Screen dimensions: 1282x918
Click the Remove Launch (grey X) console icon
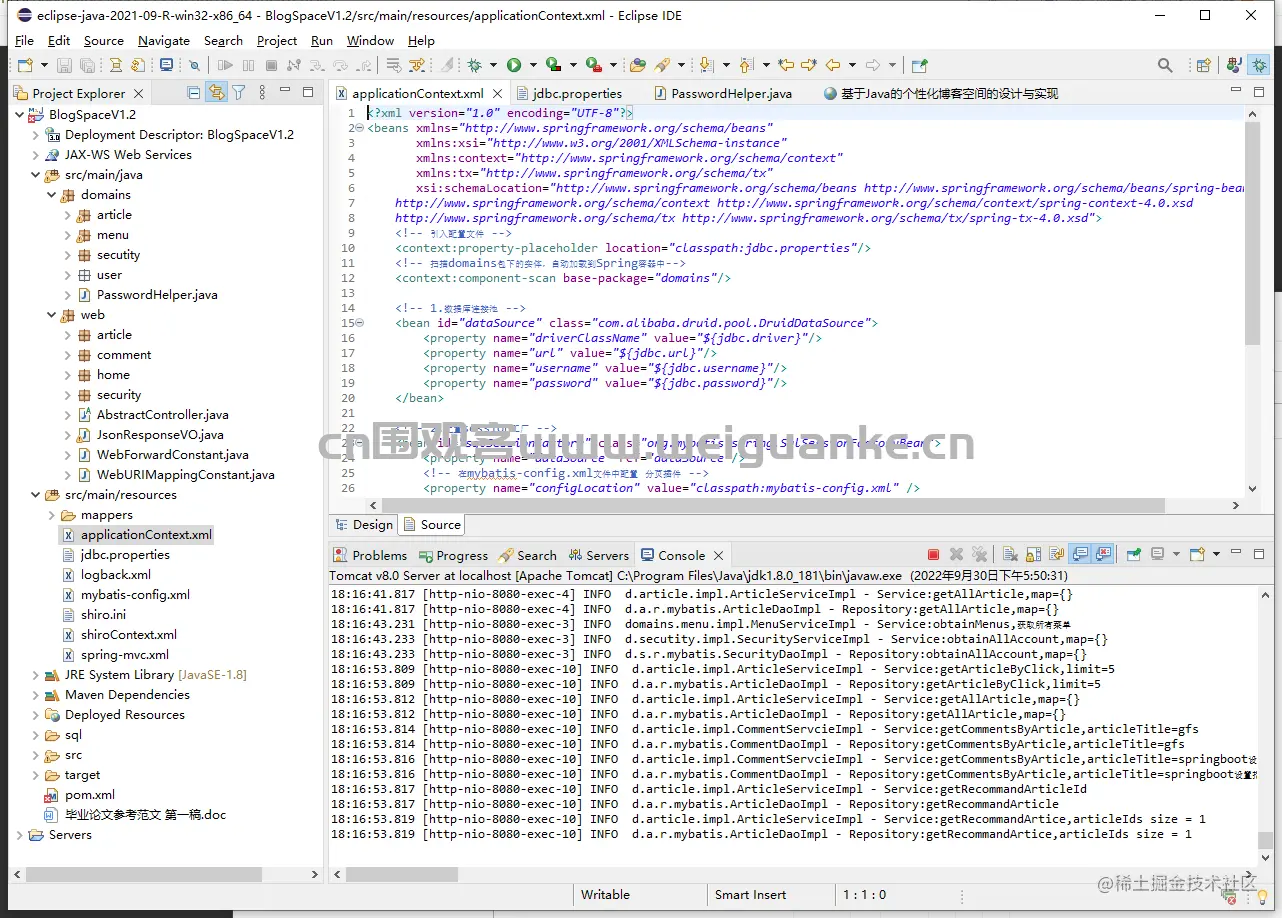[956, 555]
